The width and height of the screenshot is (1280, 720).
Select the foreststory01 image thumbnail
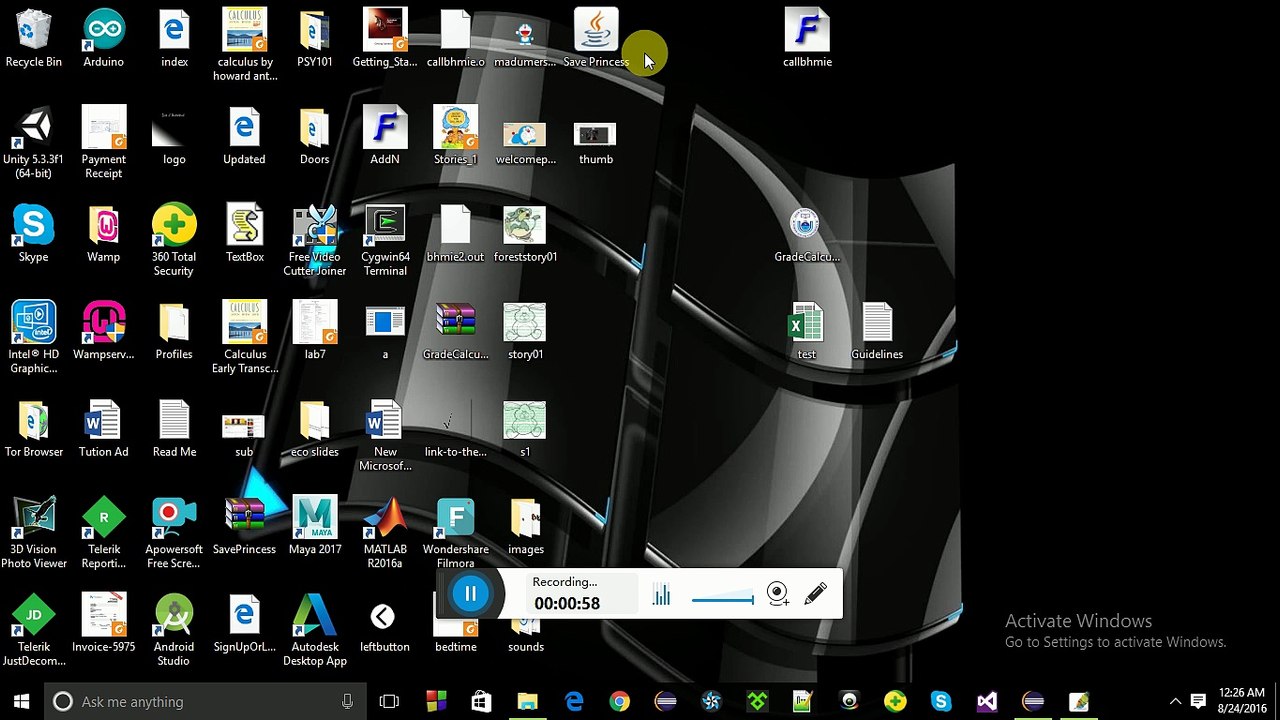point(526,234)
